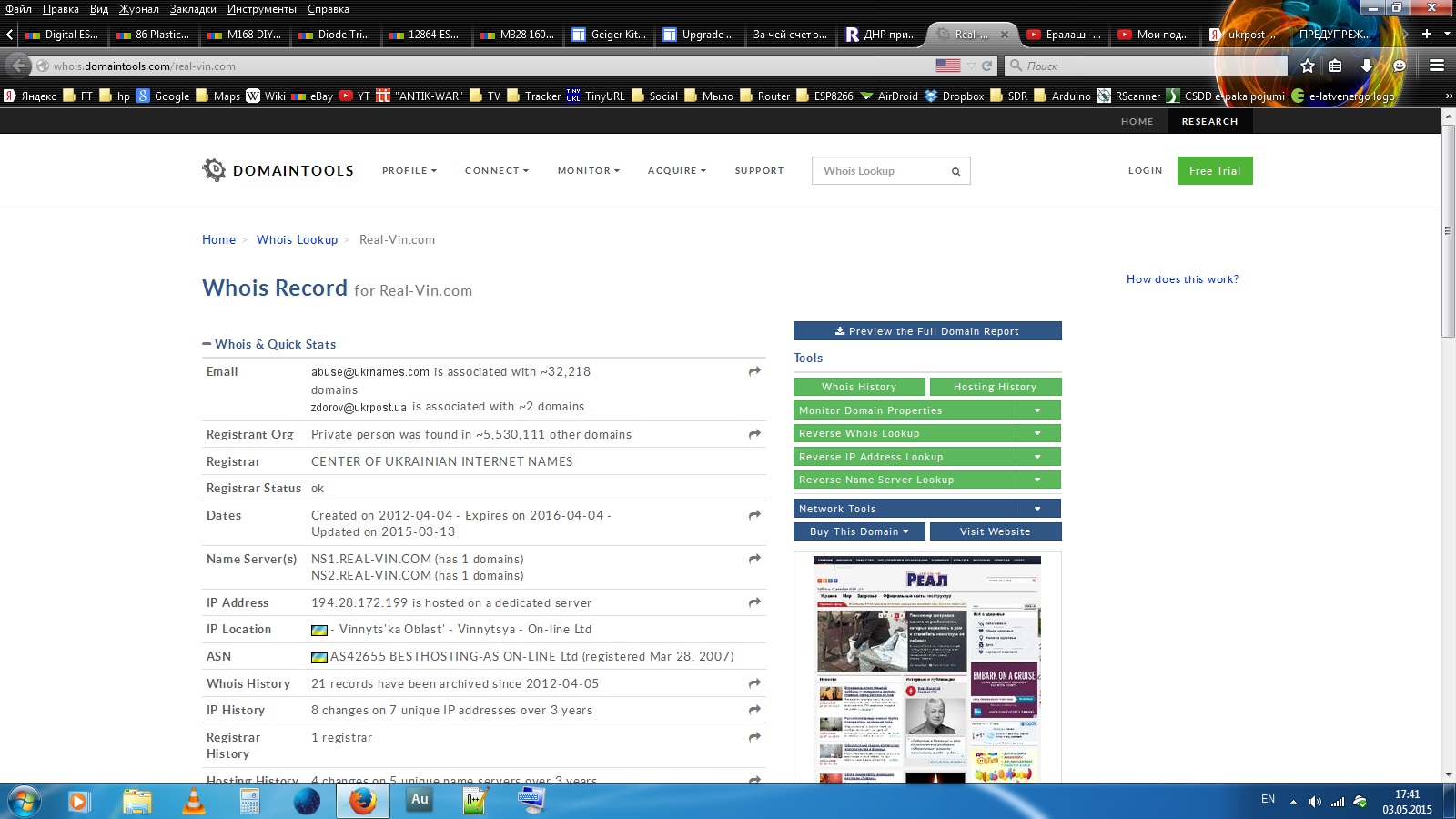Click the volume speaker icon in system tray
1456x819 pixels.
coord(1315,802)
